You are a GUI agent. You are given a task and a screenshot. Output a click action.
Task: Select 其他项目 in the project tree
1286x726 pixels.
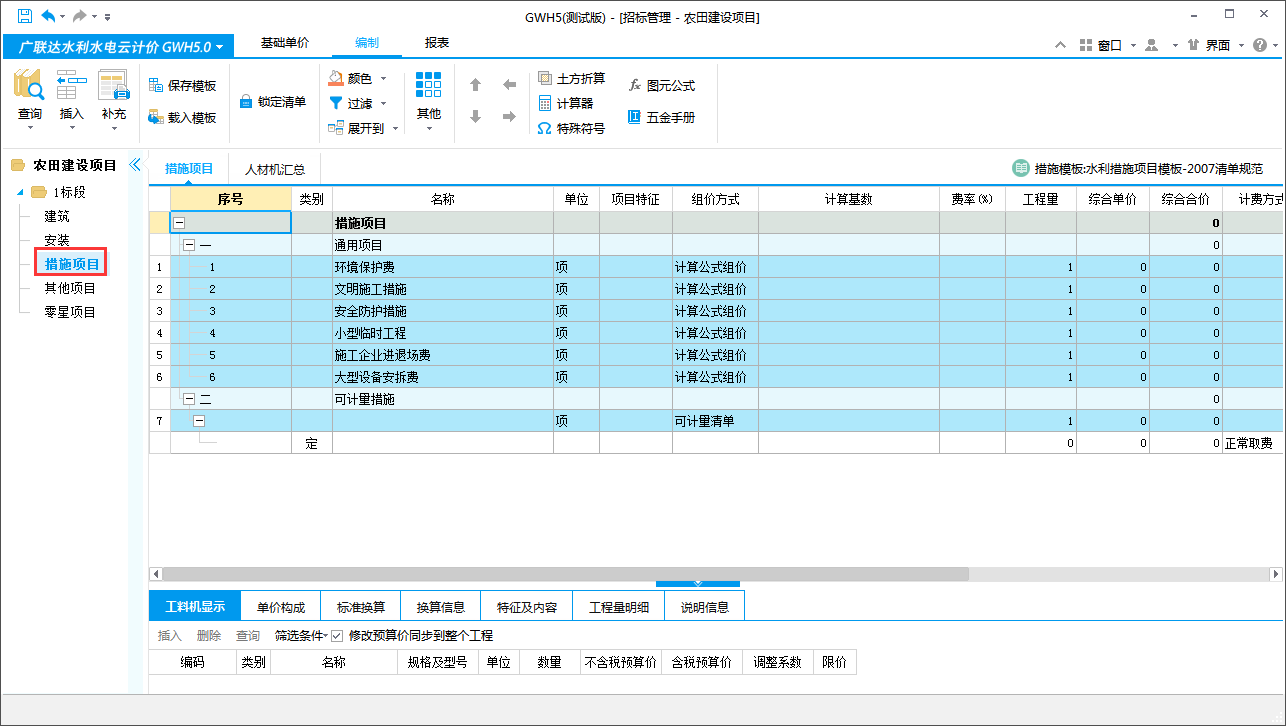pyautogui.click(x=70, y=288)
